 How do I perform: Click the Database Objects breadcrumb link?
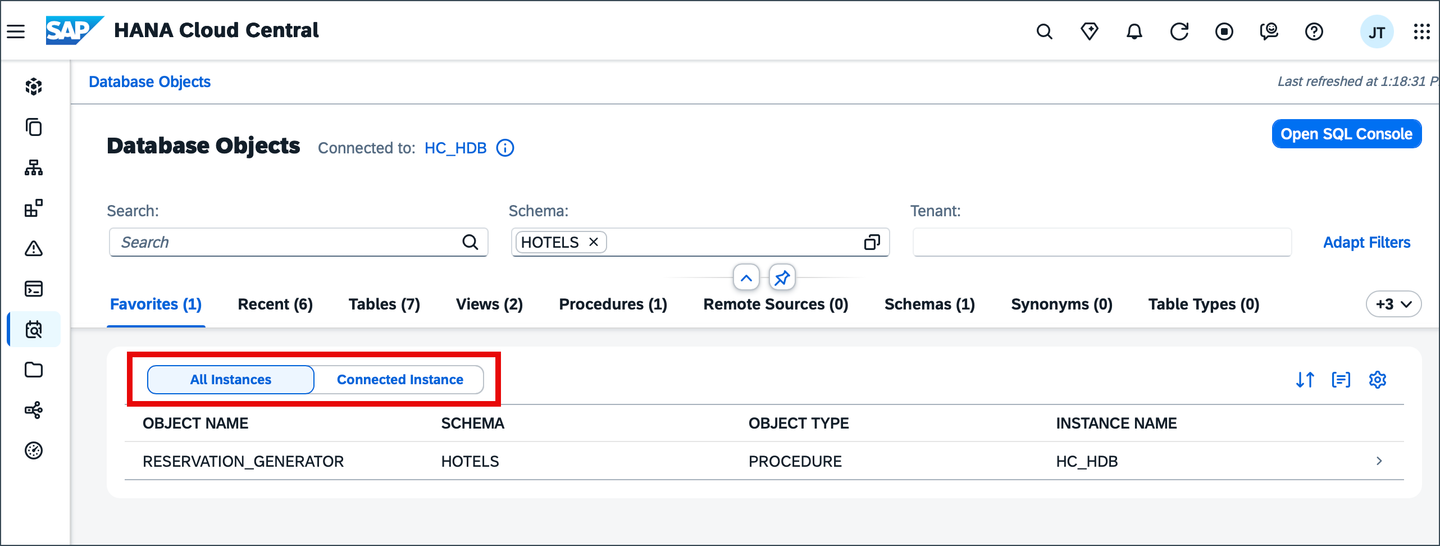(150, 82)
